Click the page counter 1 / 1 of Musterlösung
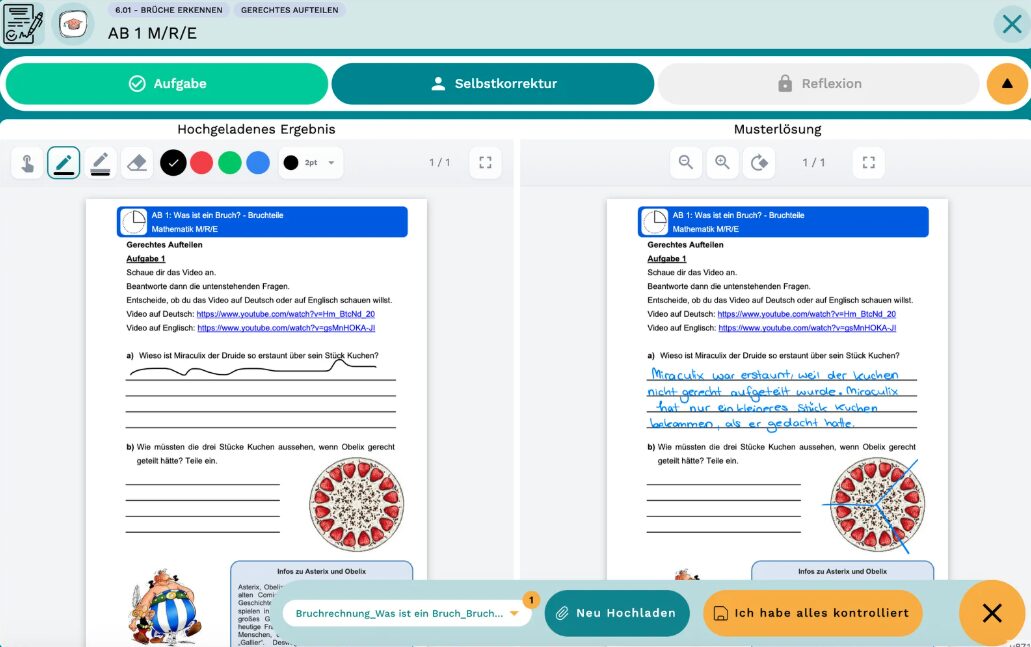This screenshot has height=647, width=1031. 813,162
